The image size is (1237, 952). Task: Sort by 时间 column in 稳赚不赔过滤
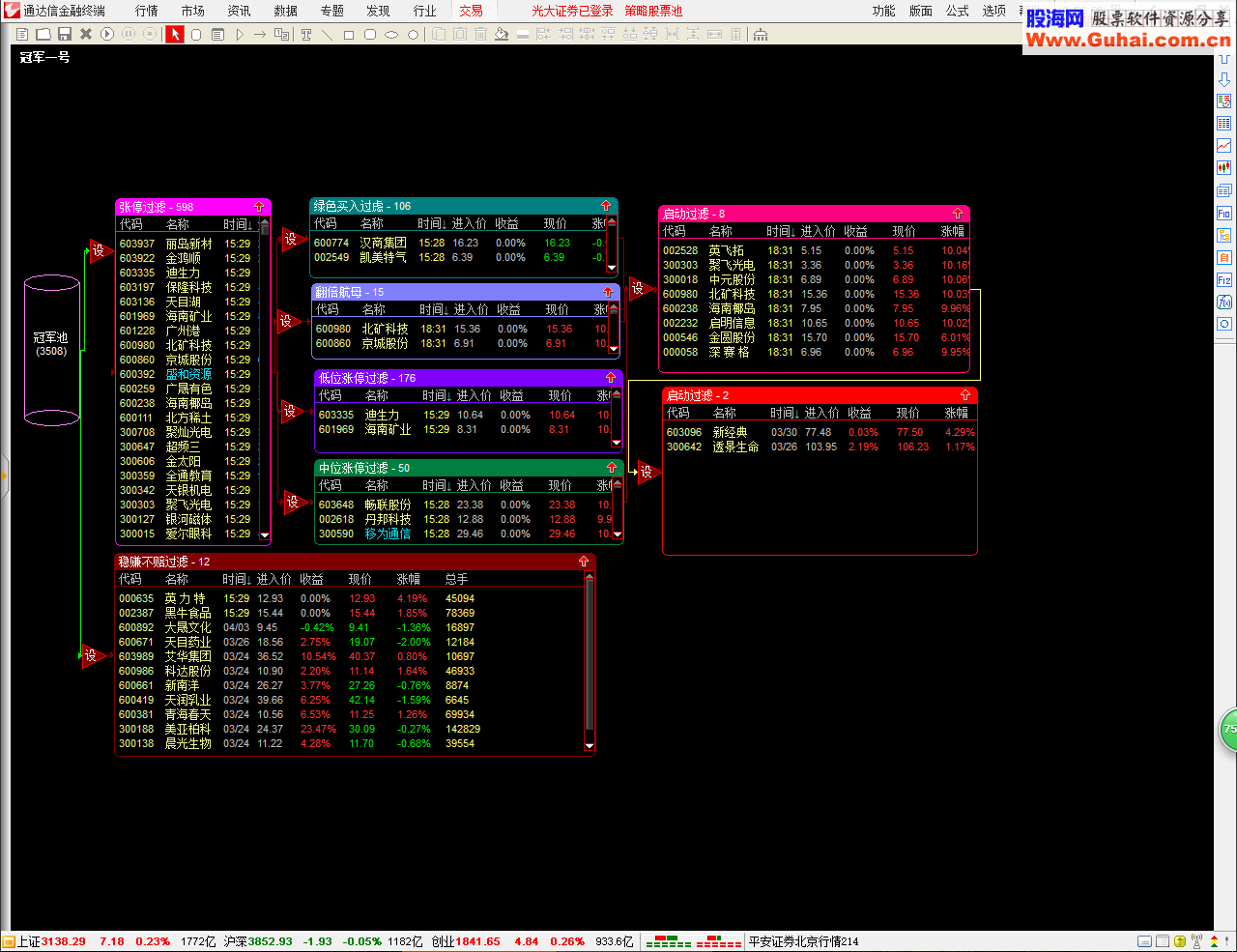[x=237, y=579]
